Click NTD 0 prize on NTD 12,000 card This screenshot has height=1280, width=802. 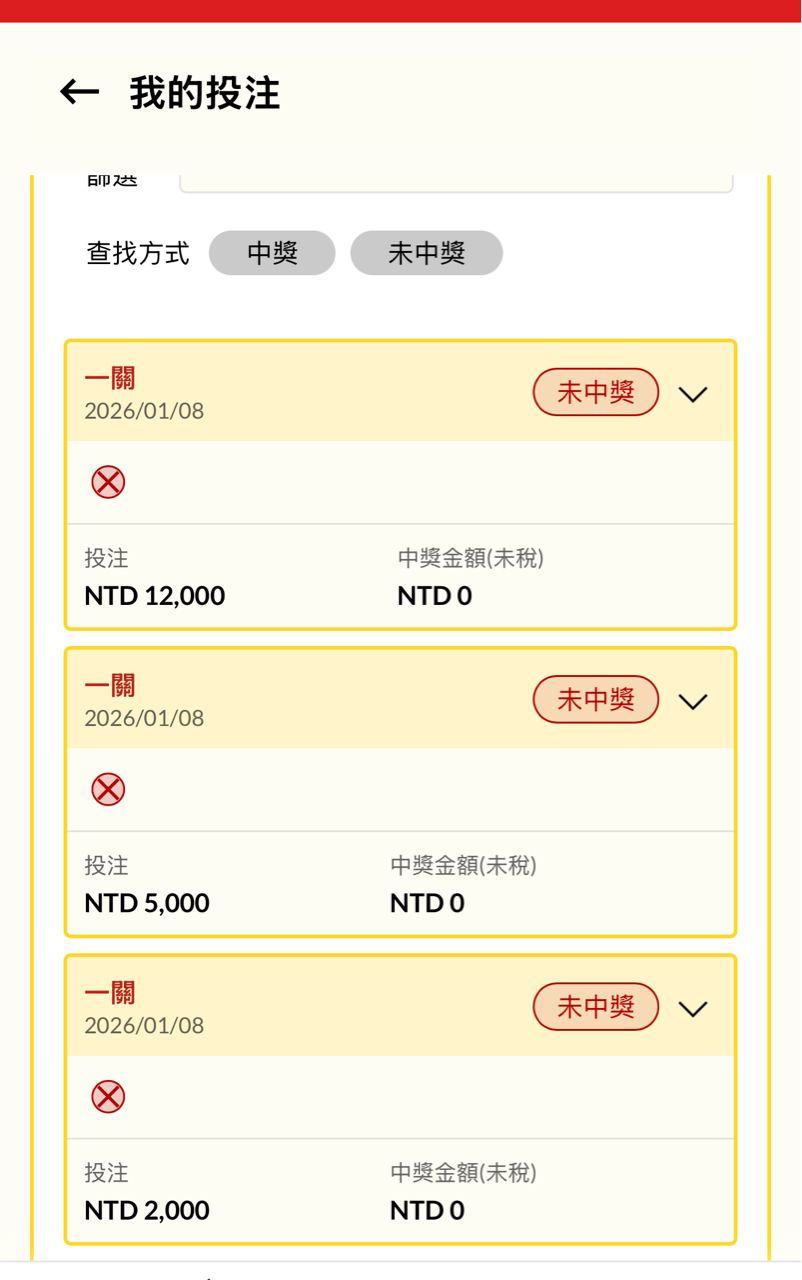(x=435, y=596)
